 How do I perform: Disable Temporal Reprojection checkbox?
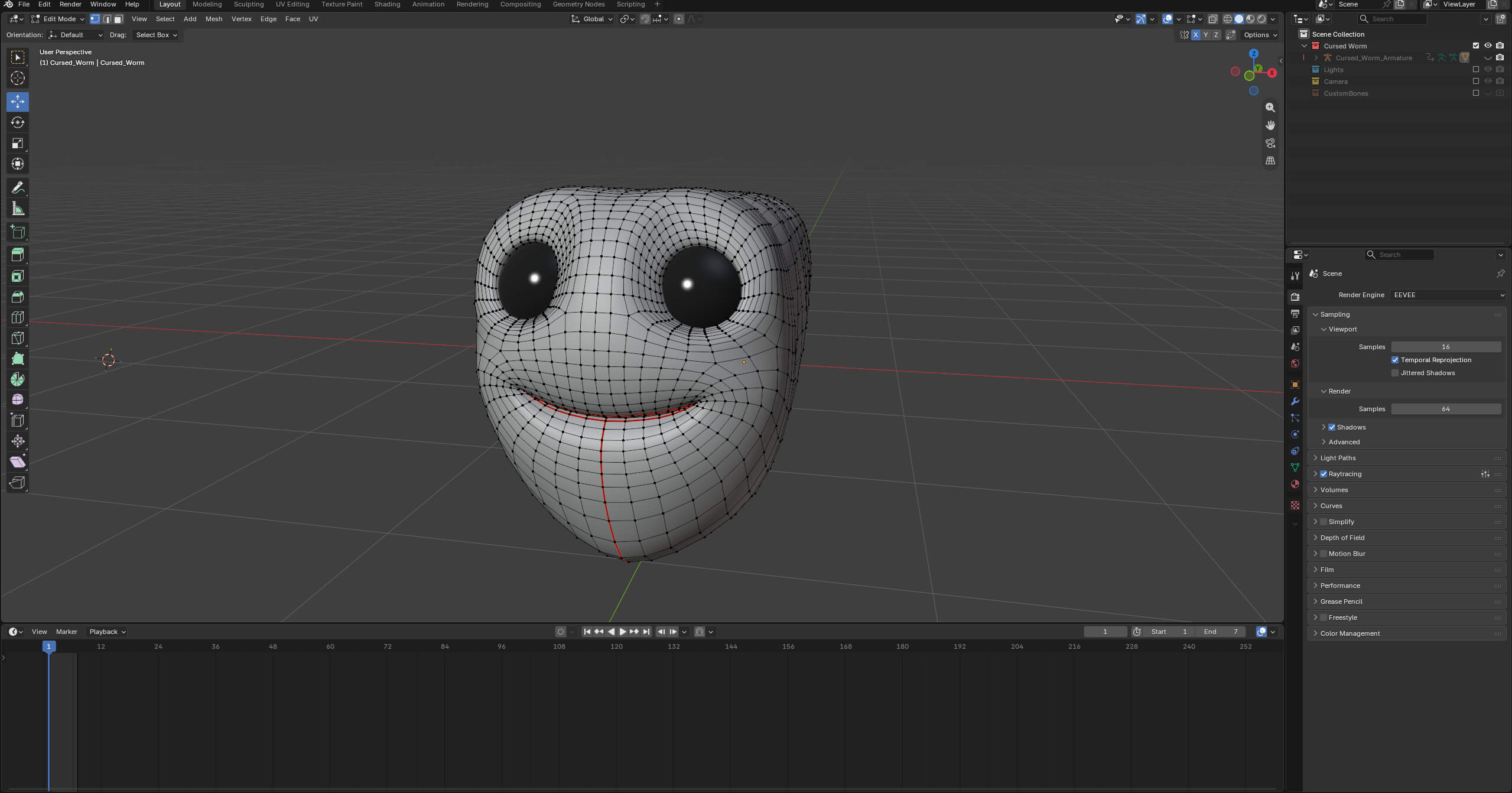tap(1395, 360)
